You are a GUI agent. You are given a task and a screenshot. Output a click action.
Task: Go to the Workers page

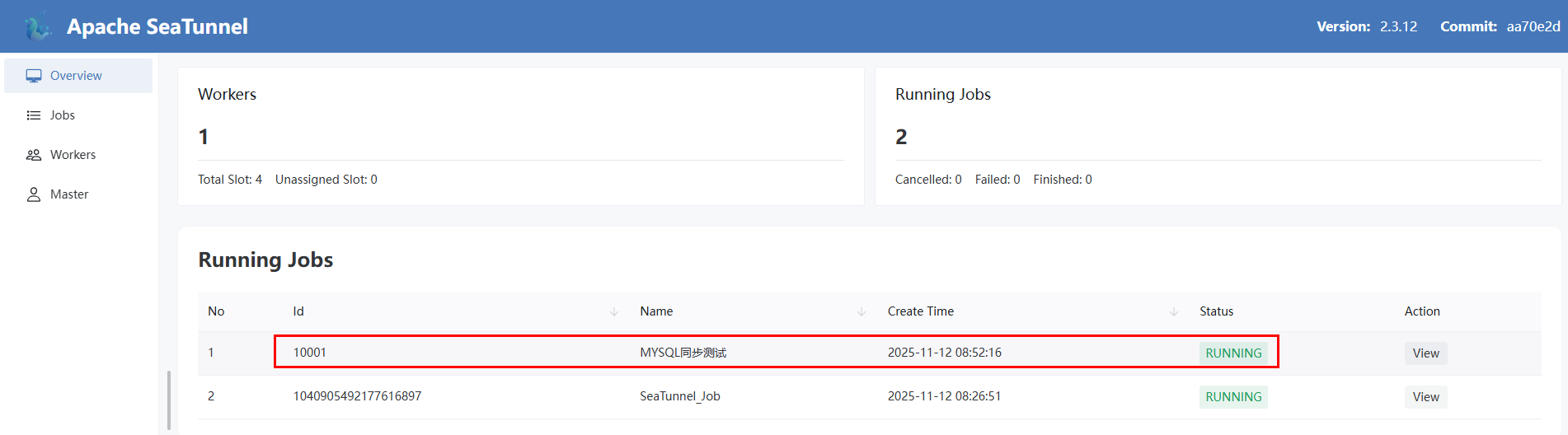coord(73,155)
